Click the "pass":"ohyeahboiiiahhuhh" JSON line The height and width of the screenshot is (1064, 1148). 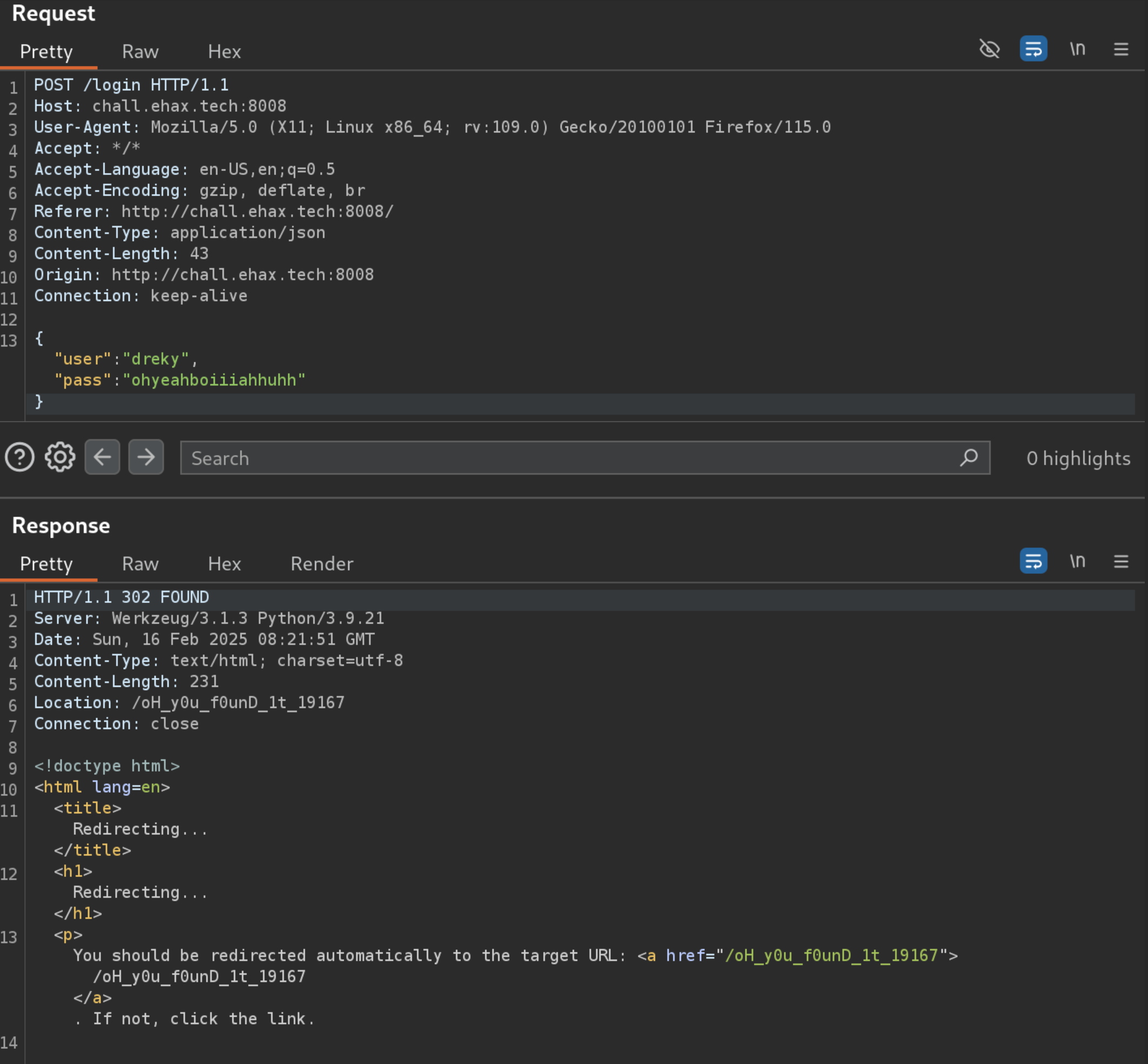coord(179,380)
